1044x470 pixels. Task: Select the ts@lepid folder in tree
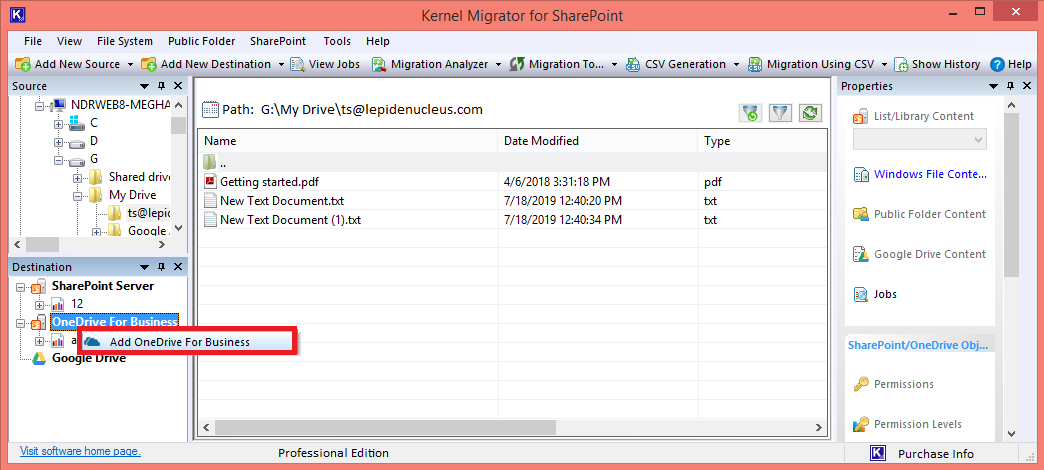(149, 213)
